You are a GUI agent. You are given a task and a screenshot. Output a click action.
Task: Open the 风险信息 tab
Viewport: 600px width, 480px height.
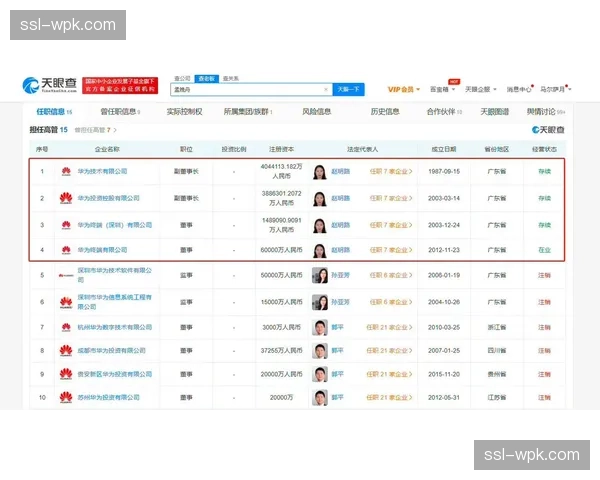click(x=316, y=112)
